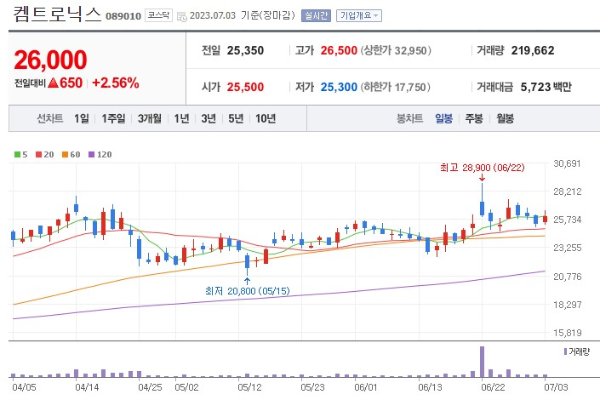Click the 거래량 volume legend marker
This screenshot has height=410, width=600.
(x=565, y=351)
